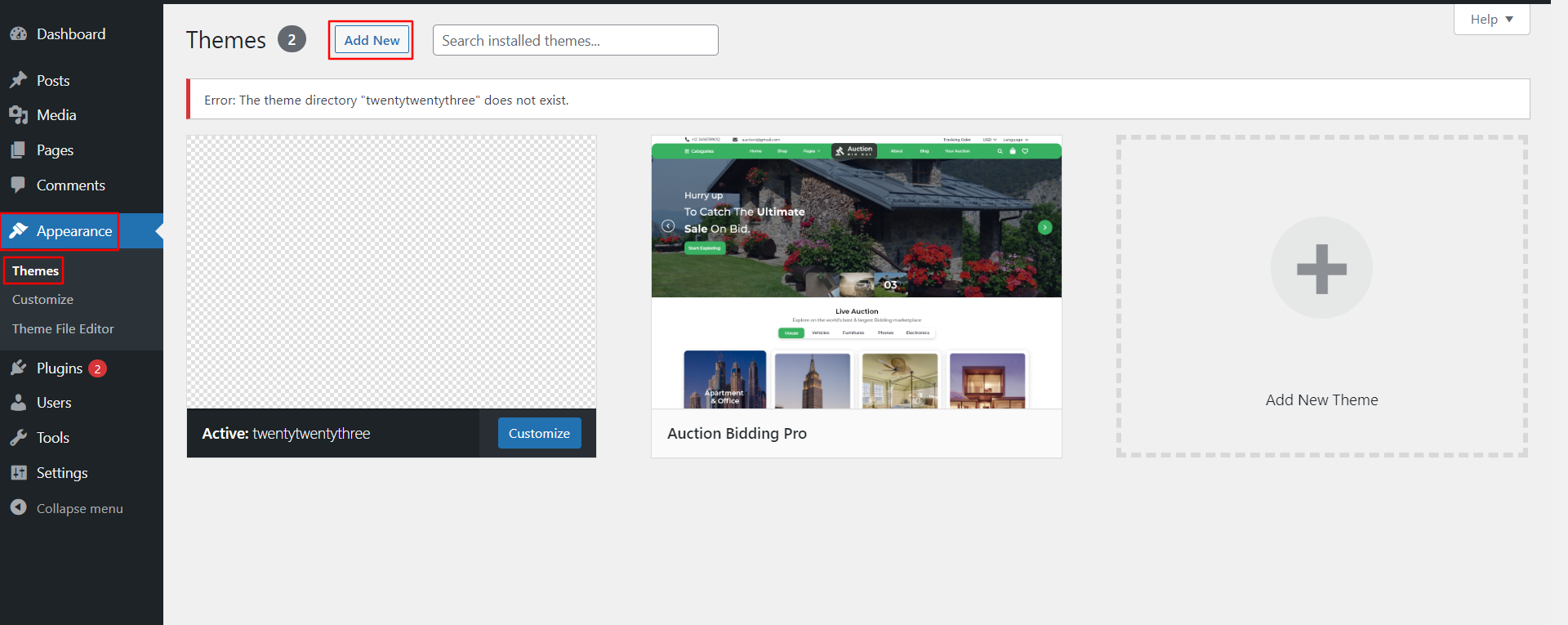Click the blue Customize button on active theme
The width and height of the screenshot is (1568, 625).
[x=539, y=433]
